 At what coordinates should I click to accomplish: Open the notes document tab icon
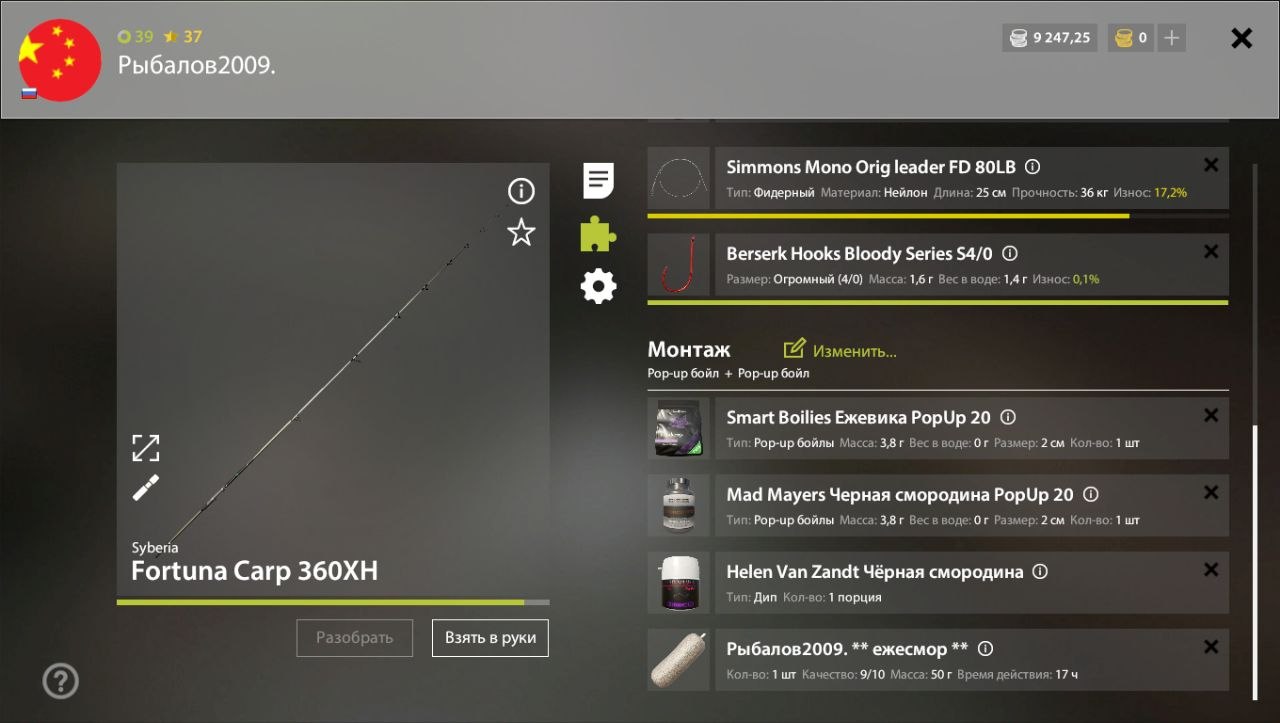(598, 181)
